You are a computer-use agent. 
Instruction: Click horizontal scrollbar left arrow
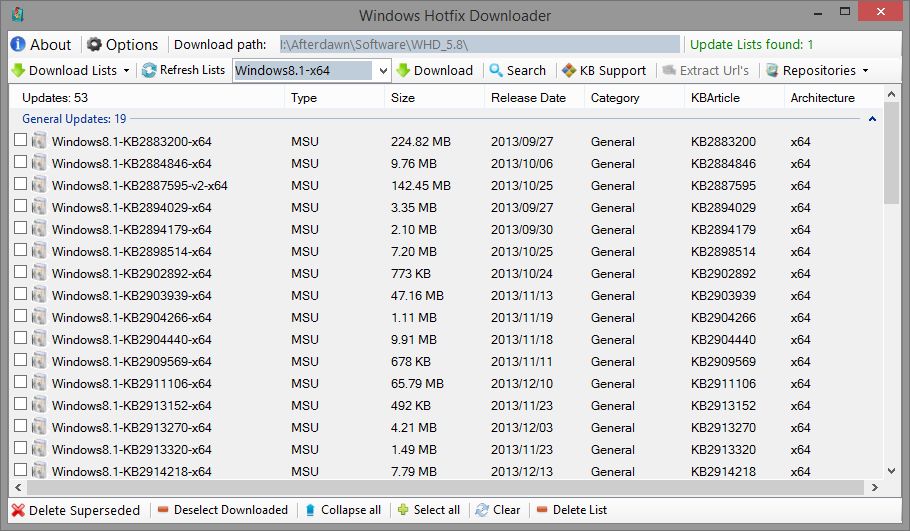(18, 487)
